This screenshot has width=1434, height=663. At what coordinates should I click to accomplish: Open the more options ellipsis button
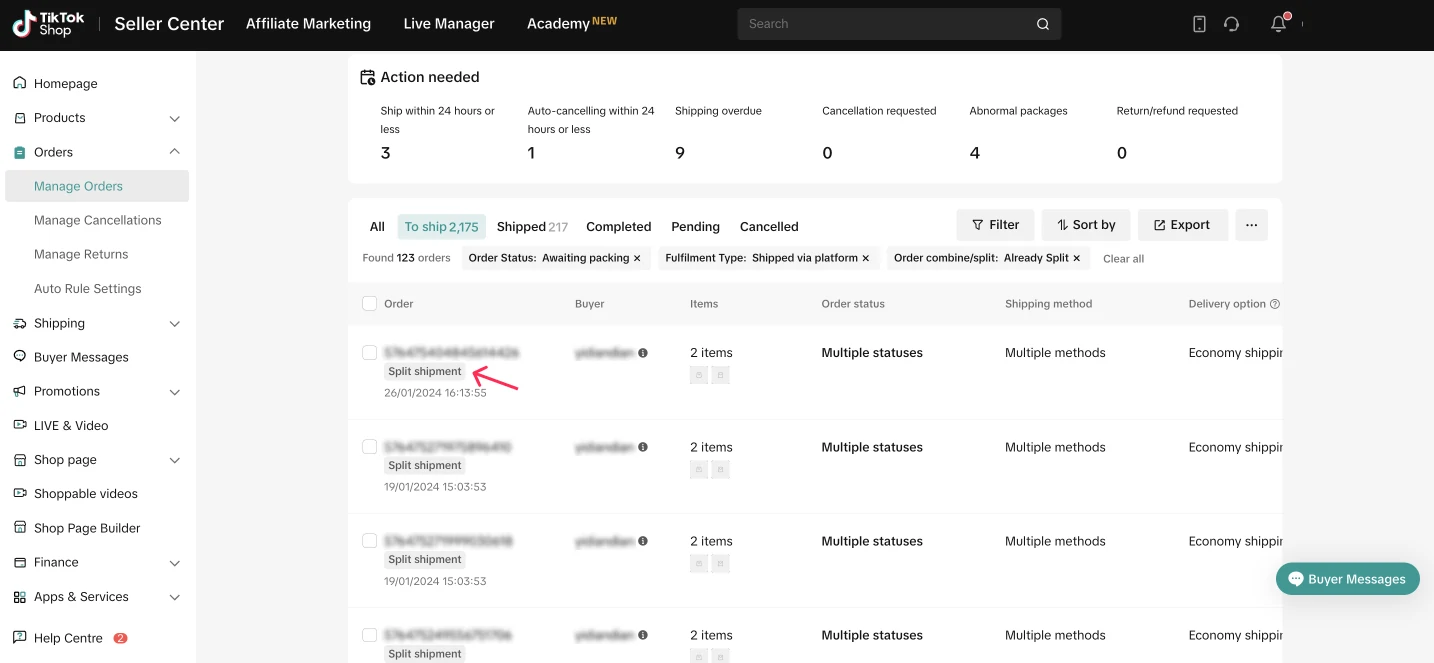(x=1251, y=225)
